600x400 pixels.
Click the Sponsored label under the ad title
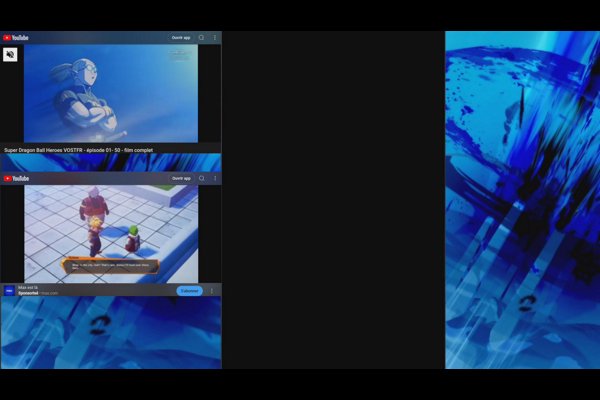pyautogui.click(x=28, y=294)
